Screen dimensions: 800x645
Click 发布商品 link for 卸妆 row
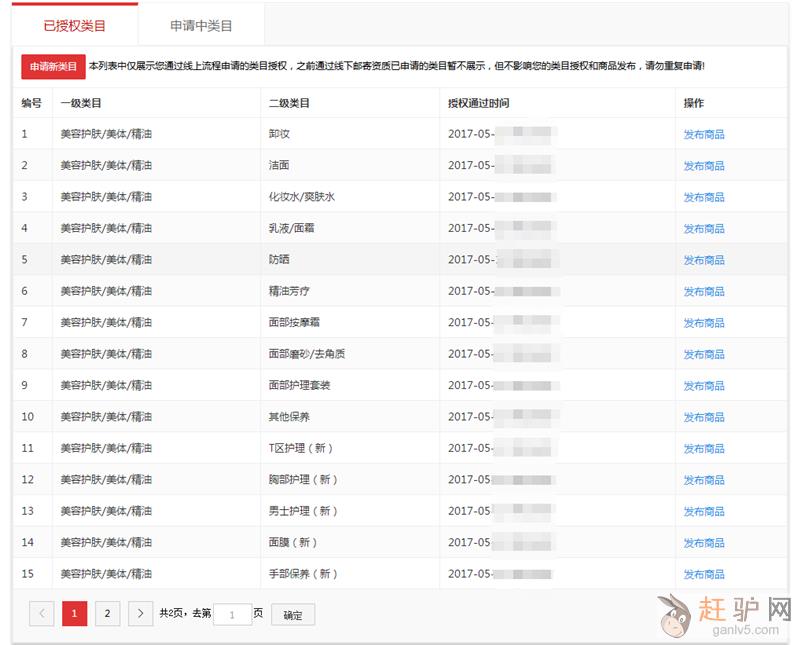pyautogui.click(x=704, y=134)
